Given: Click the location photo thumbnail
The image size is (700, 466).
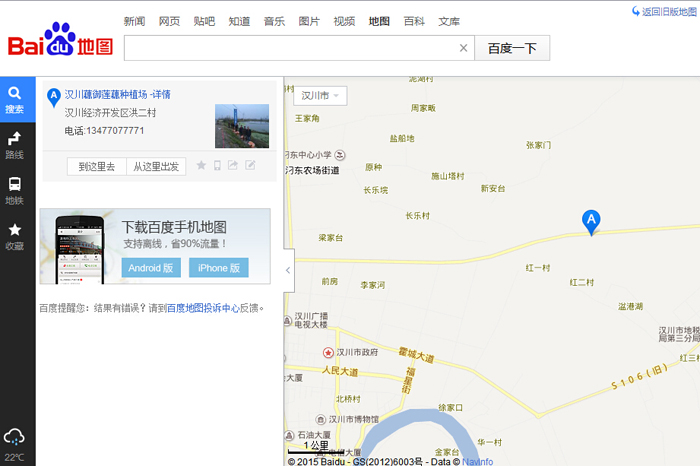Looking at the screenshot, I should (241, 126).
